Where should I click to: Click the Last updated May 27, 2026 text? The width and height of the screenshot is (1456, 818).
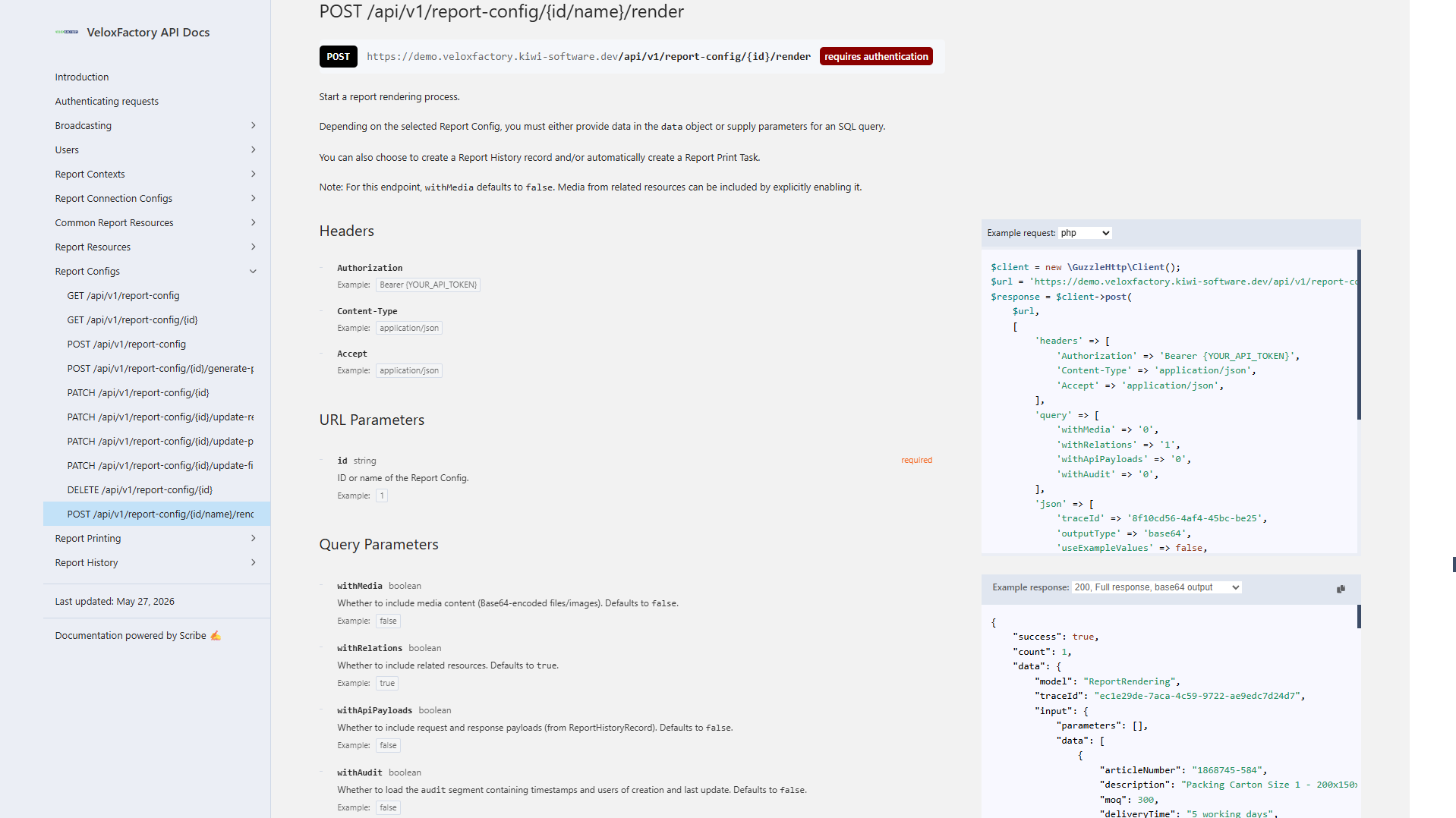pyautogui.click(x=115, y=601)
